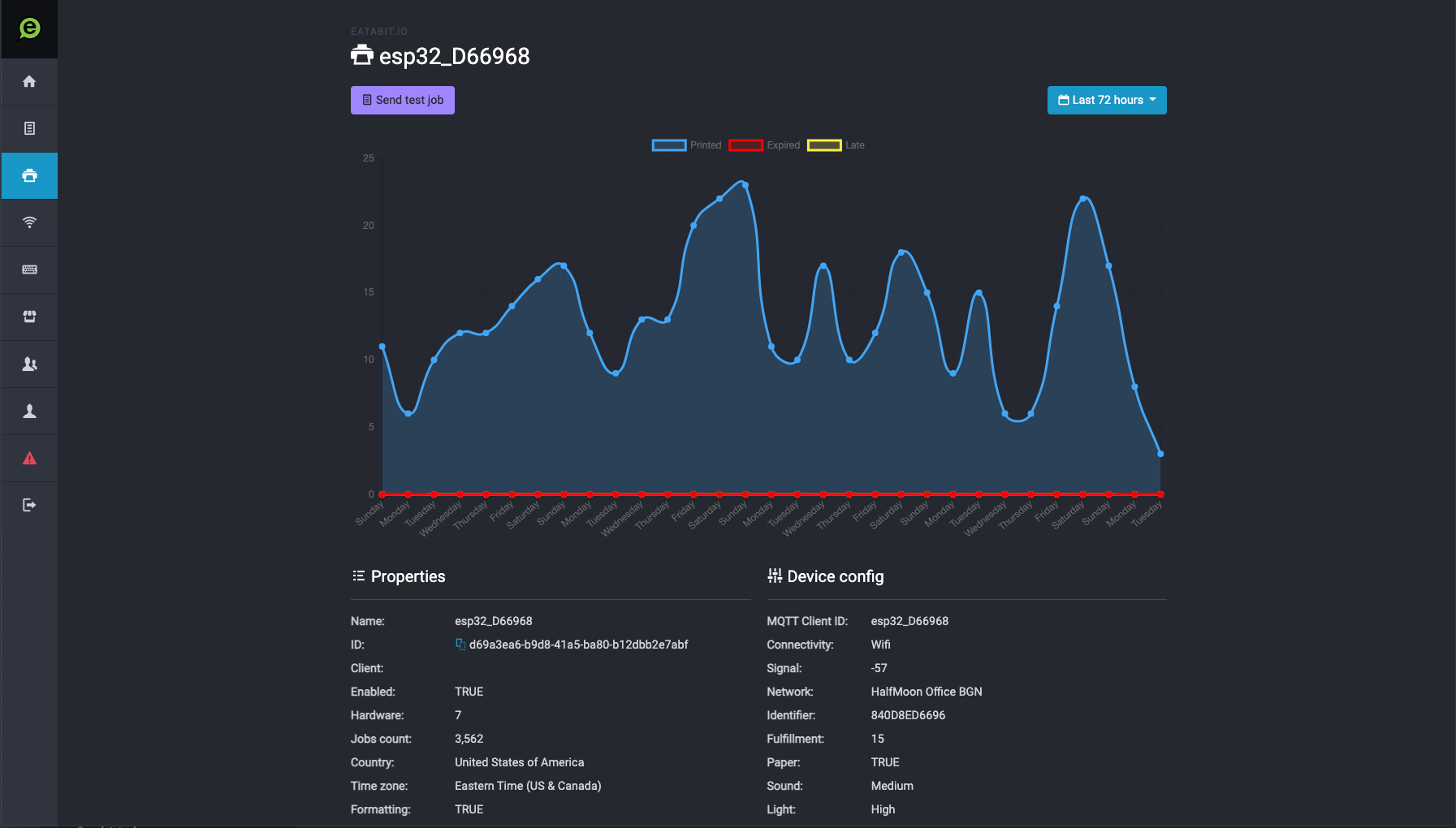Screen dimensions: 1456x828
Task: Click the logout icon in sidebar
Action: 29,505
